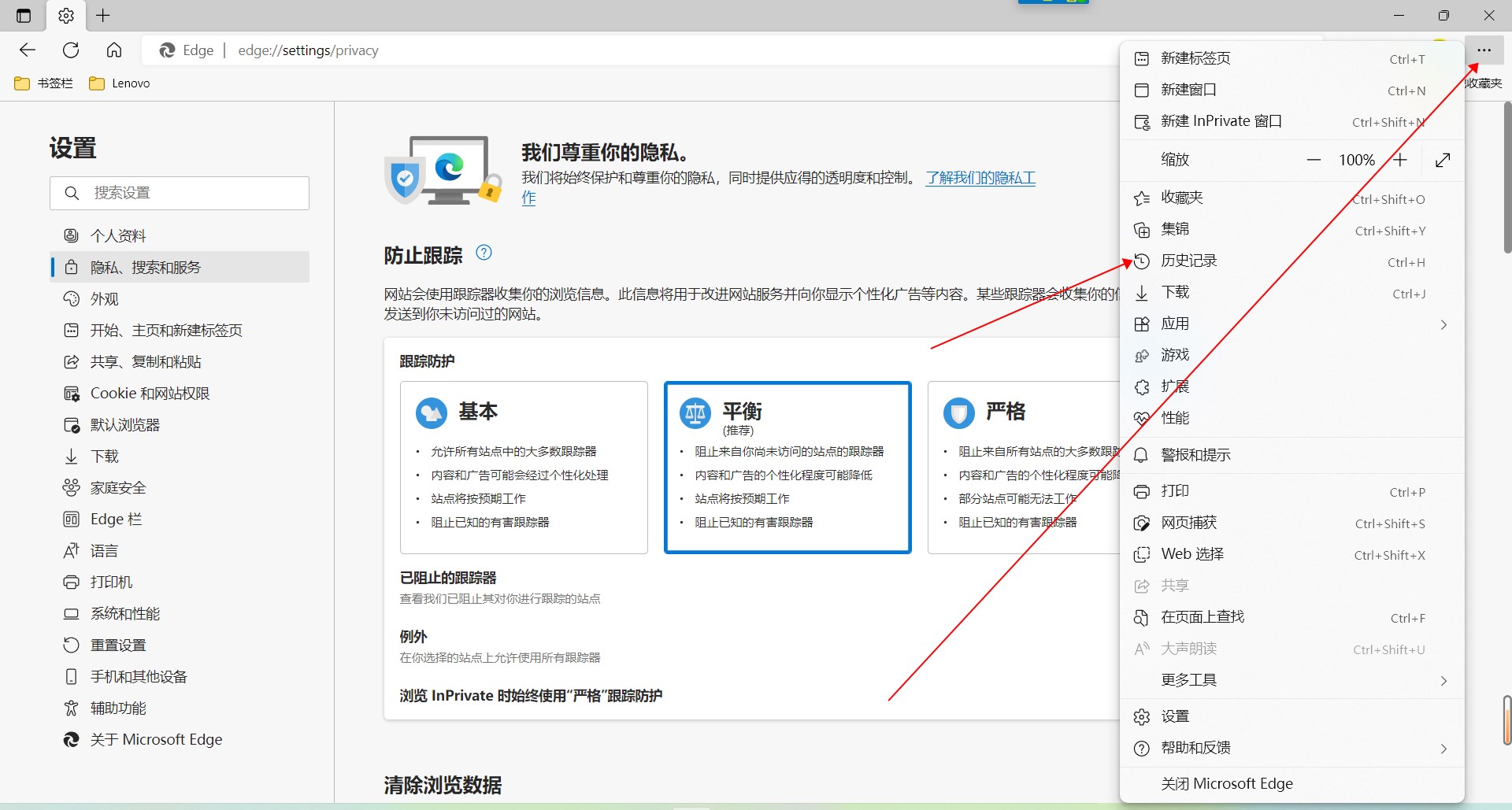Open 共享、复制和粘贴 section
This screenshot has height=810, width=1512.
pos(180,361)
